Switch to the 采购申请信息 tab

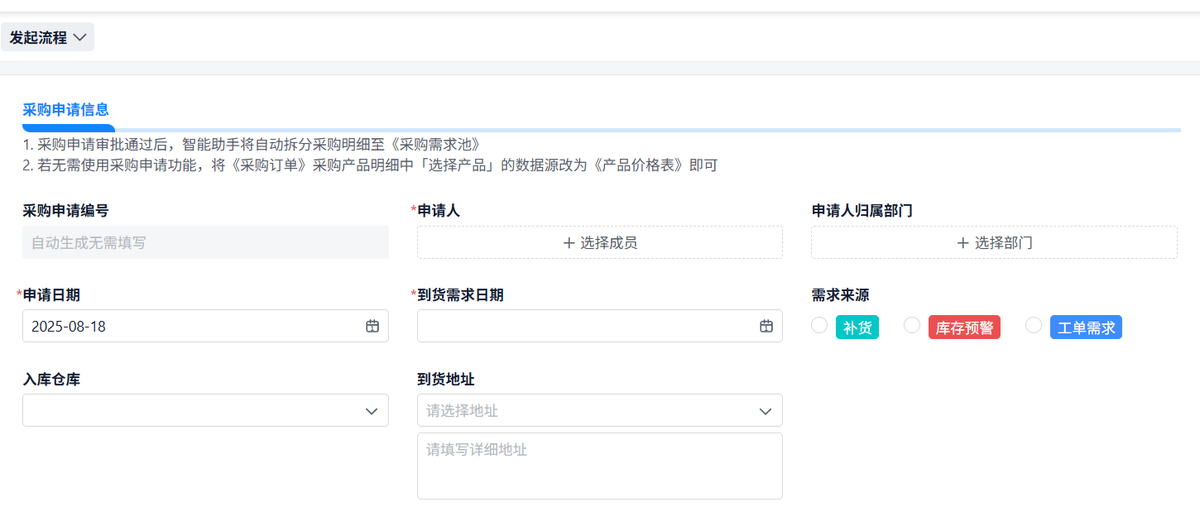pos(66,110)
